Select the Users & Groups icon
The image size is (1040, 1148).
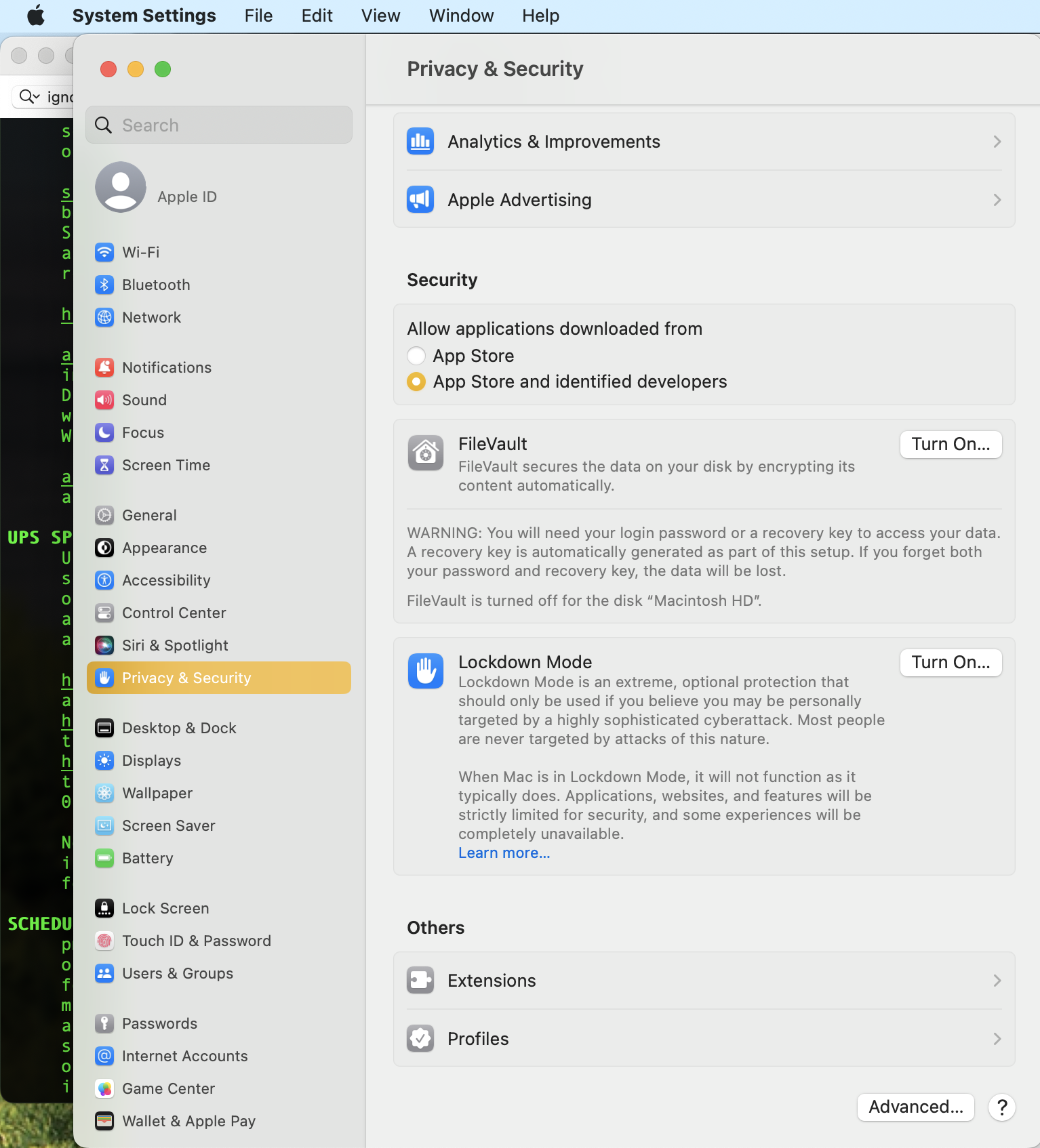[104, 973]
